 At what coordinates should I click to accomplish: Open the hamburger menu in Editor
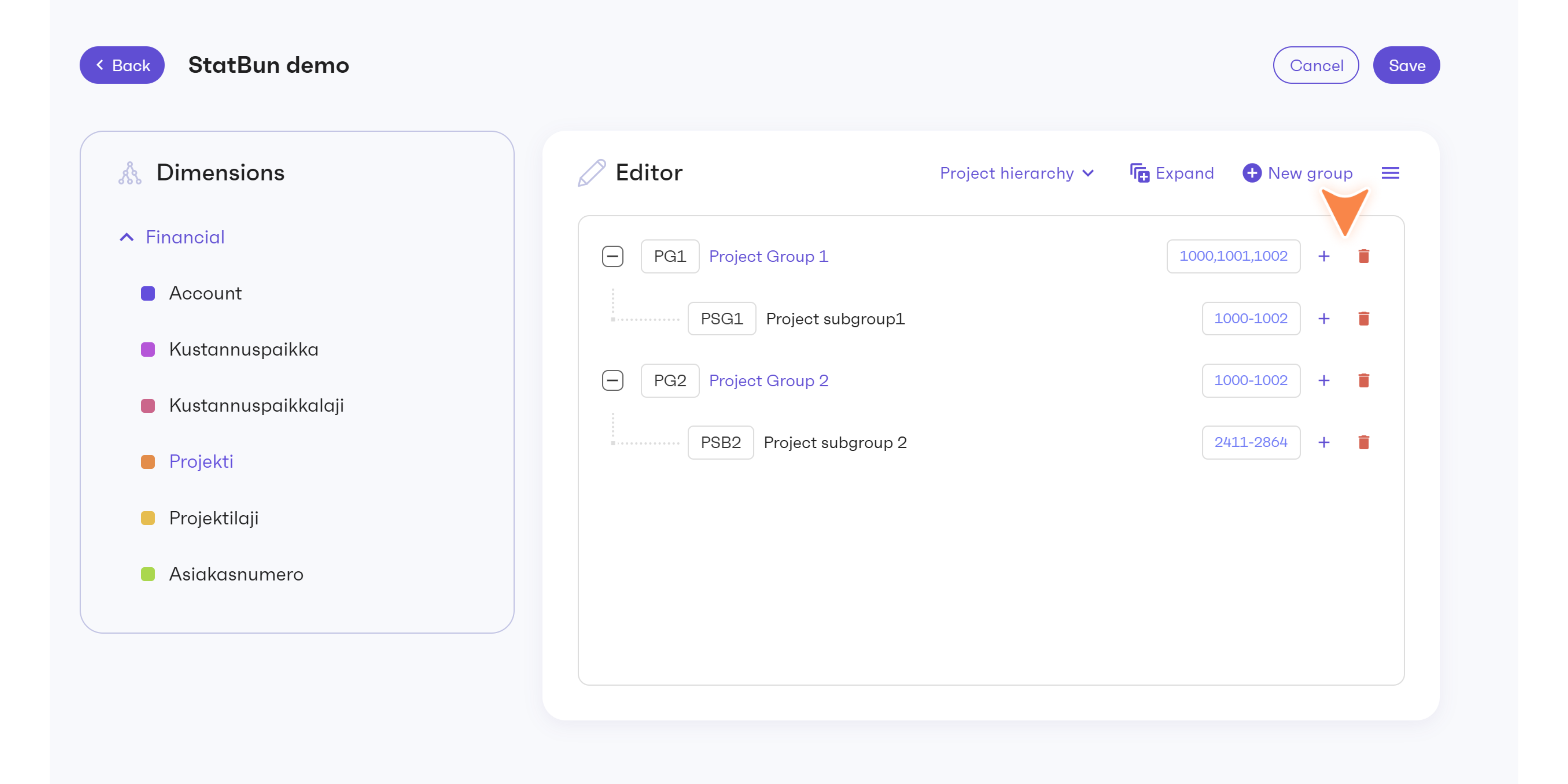coord(1390,173)
